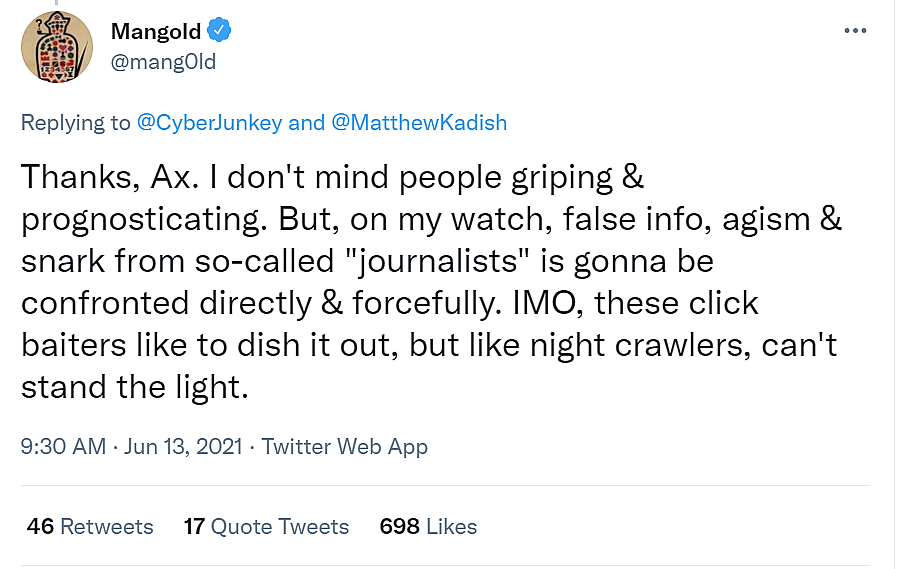Viewport: 901px width, 569px height.
Task: Click the 9:30 AM timestamp
Action: 63,447
